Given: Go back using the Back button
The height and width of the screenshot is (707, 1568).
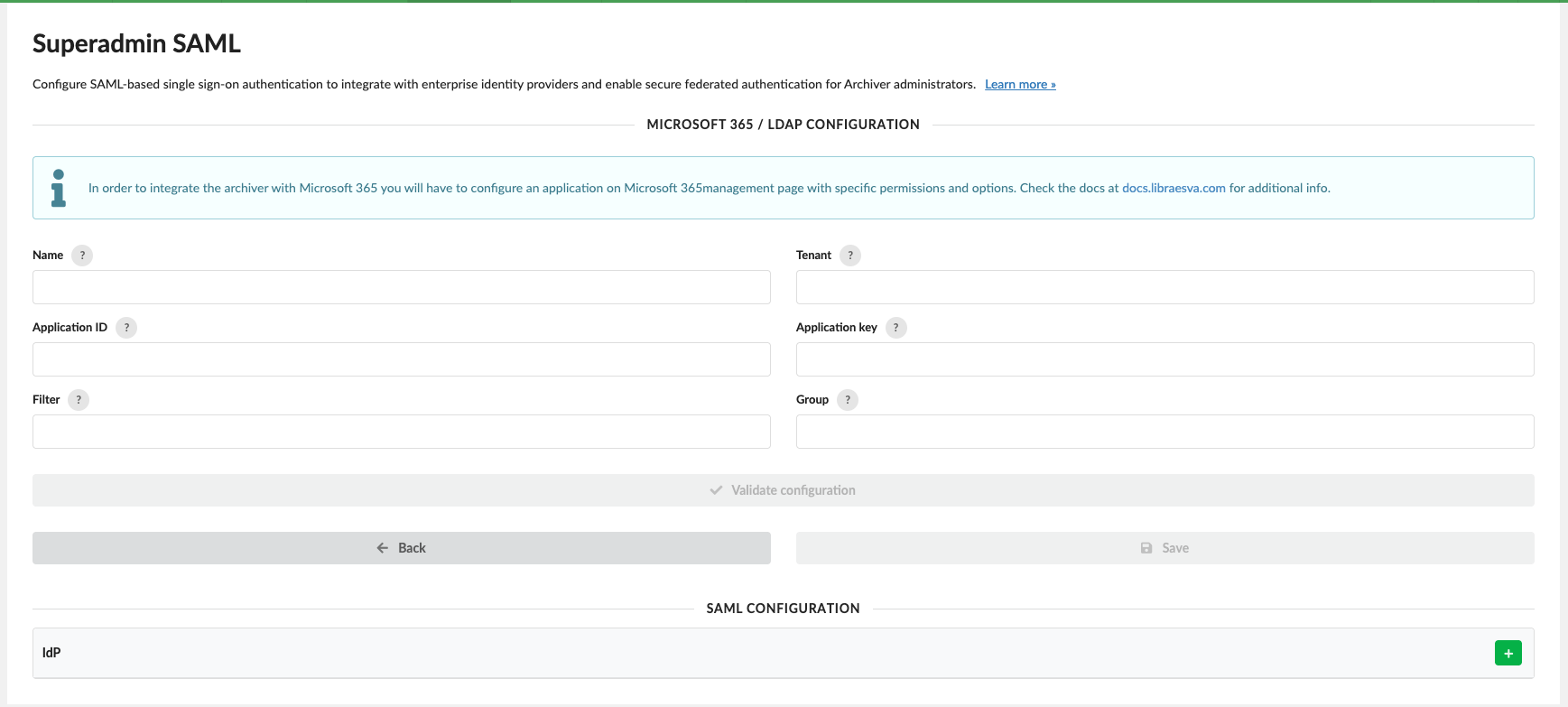Looking at the screenshot, I should click(402, 548).
